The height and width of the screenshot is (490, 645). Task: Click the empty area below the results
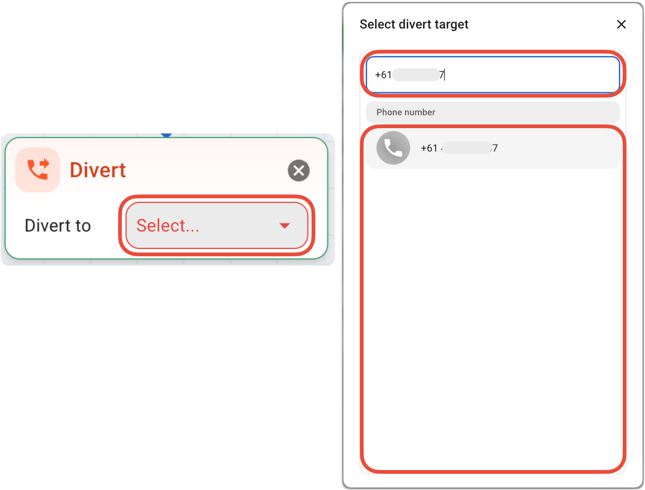point(492,320)
